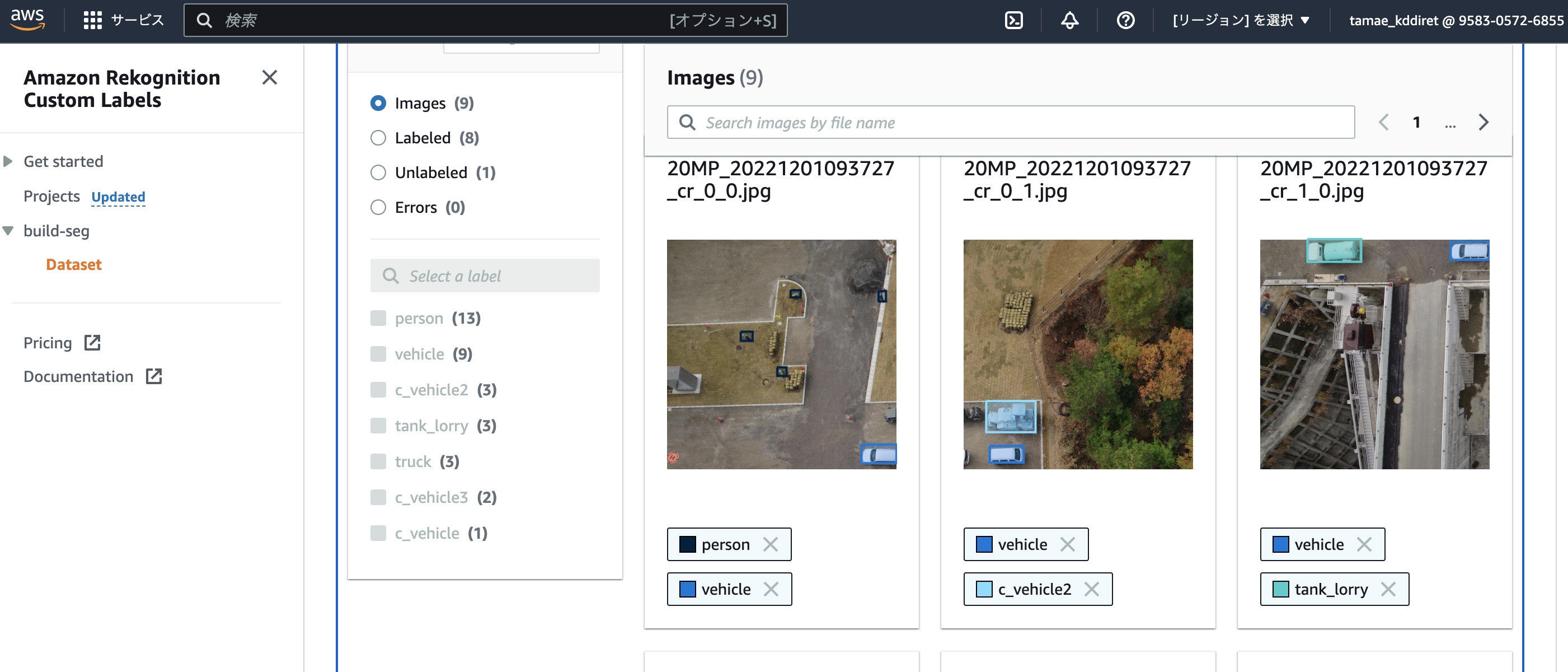Close the Rekognition Custom Labels sidebar

pyautogui.click(x=269, y=77)
